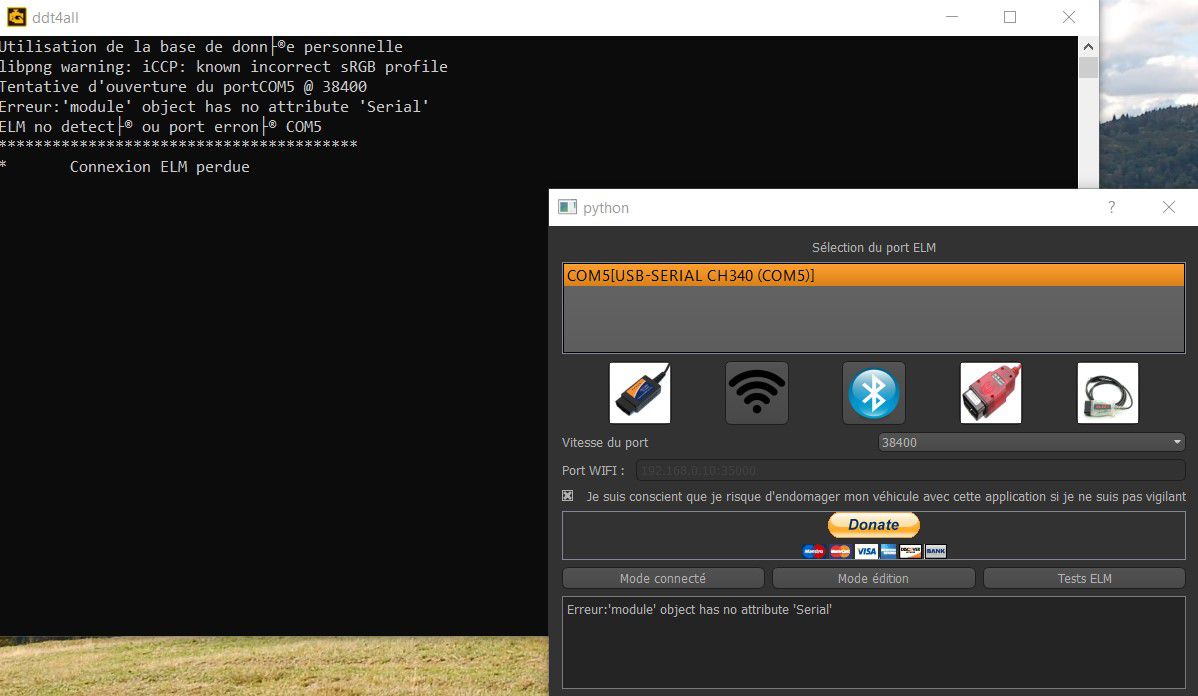Click the python window icon in title bar
Viewport: 1198px width, 696px height.
click(568, 207)
